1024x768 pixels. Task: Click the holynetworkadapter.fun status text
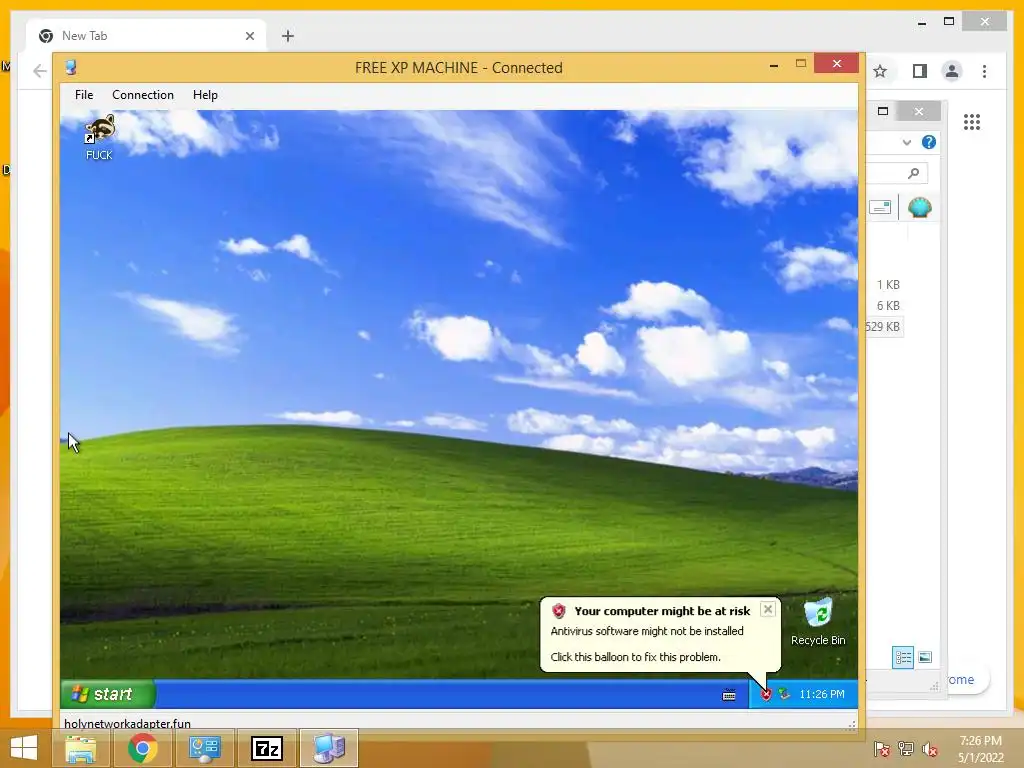127,724
